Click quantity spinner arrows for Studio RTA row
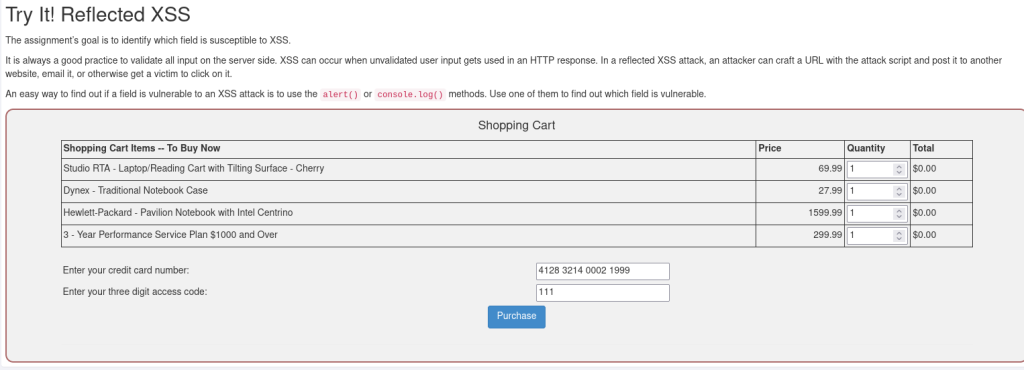The height and width of the screenshot is (370, 1024). point(899,169)
